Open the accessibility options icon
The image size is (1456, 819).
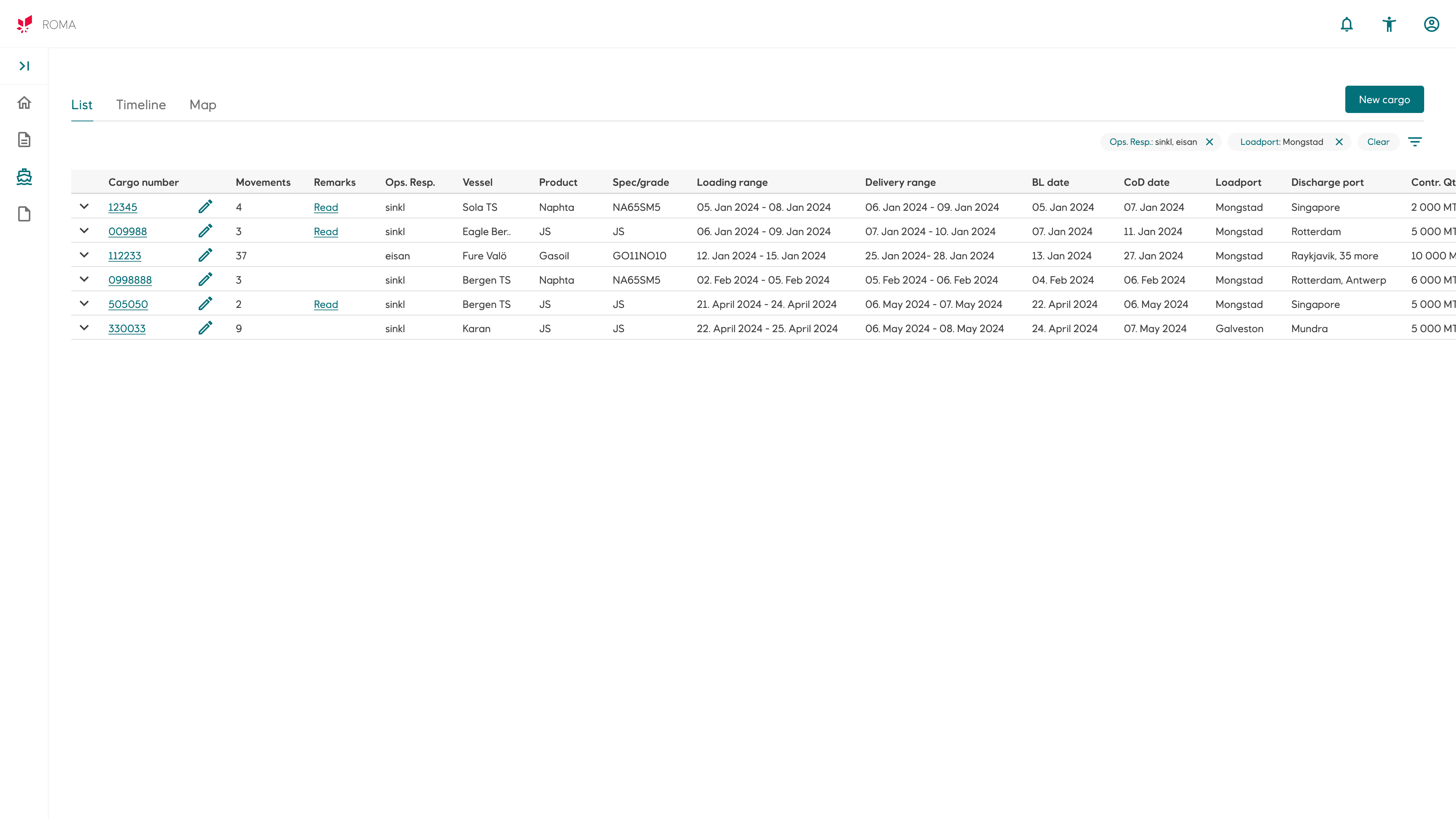tap(1389, 24)
